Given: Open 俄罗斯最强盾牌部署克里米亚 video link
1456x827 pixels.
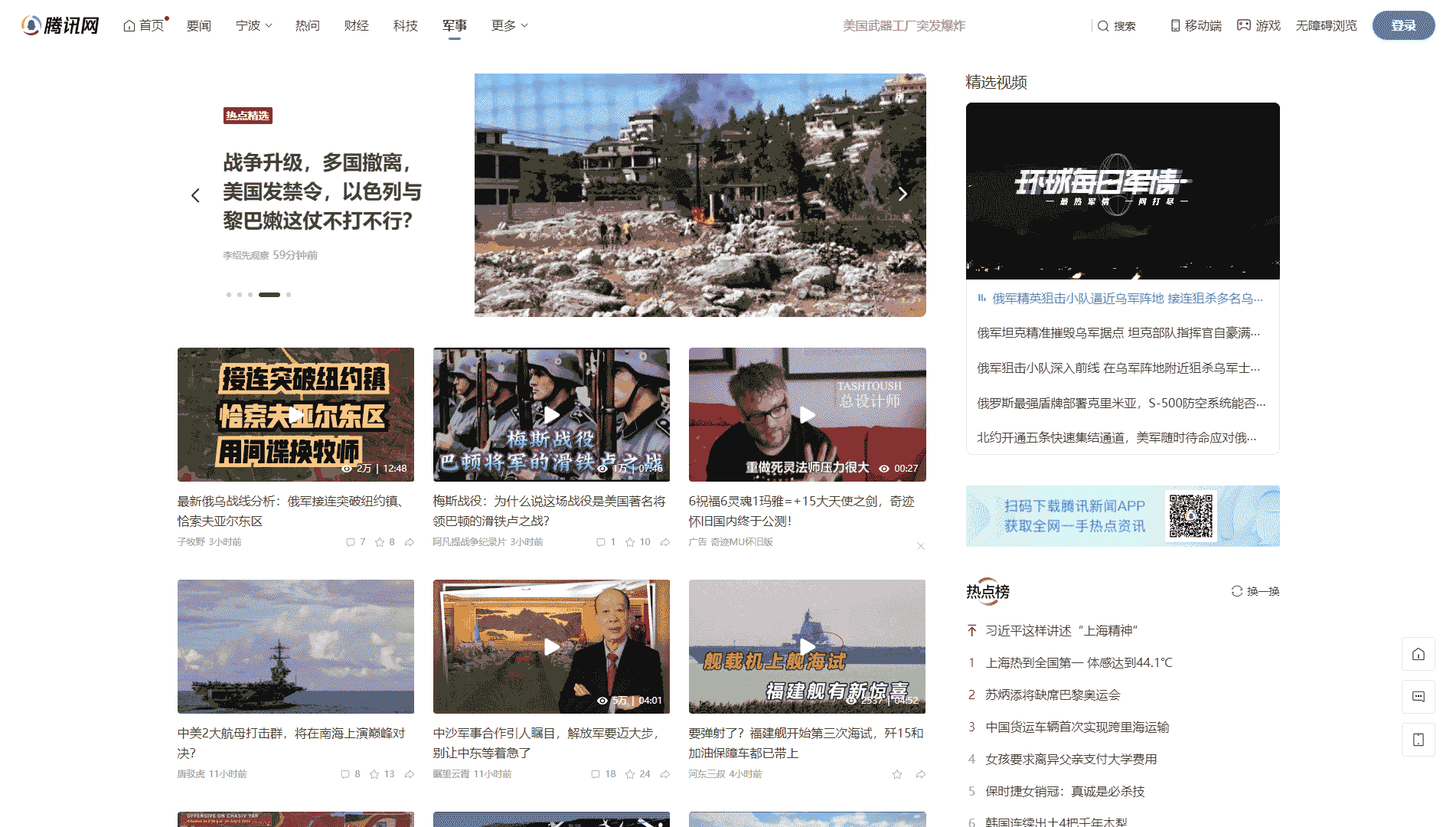Looking at the screenshot, I should pyautogui.click(x=1121, y=403).
